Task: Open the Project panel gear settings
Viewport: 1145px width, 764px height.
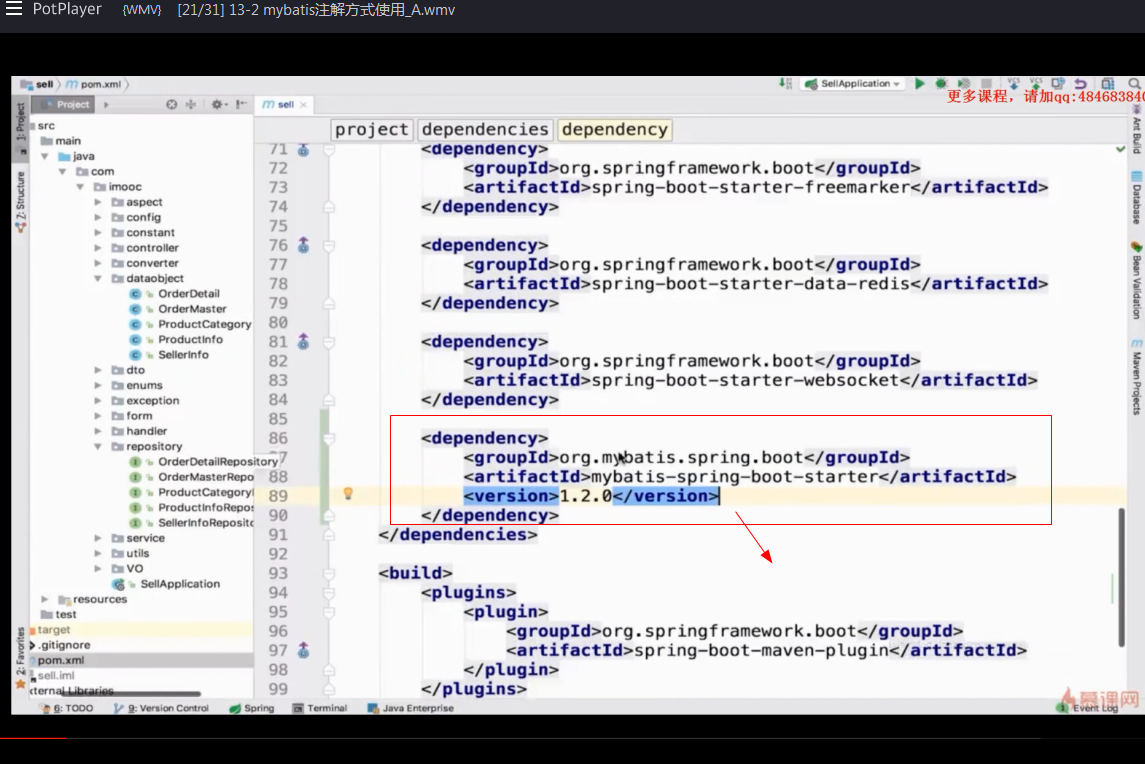Action: coord(218,104)
